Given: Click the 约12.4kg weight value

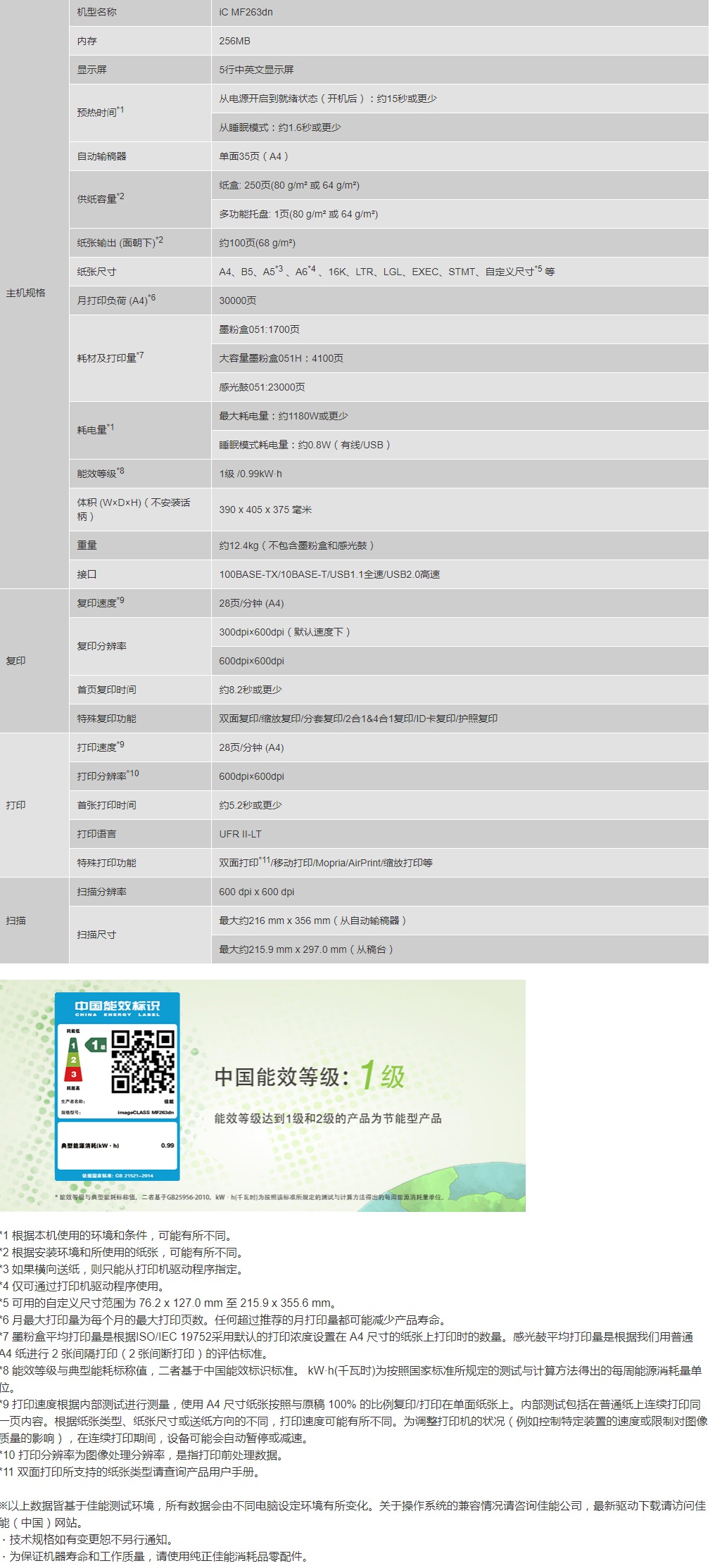Looking at the screenshot, I should pos(296,545).
